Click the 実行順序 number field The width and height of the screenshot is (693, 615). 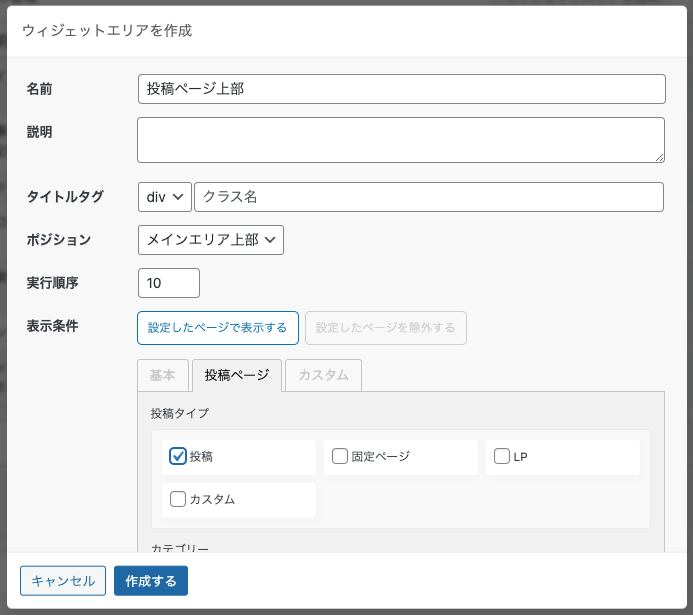(x=169, y=283)
